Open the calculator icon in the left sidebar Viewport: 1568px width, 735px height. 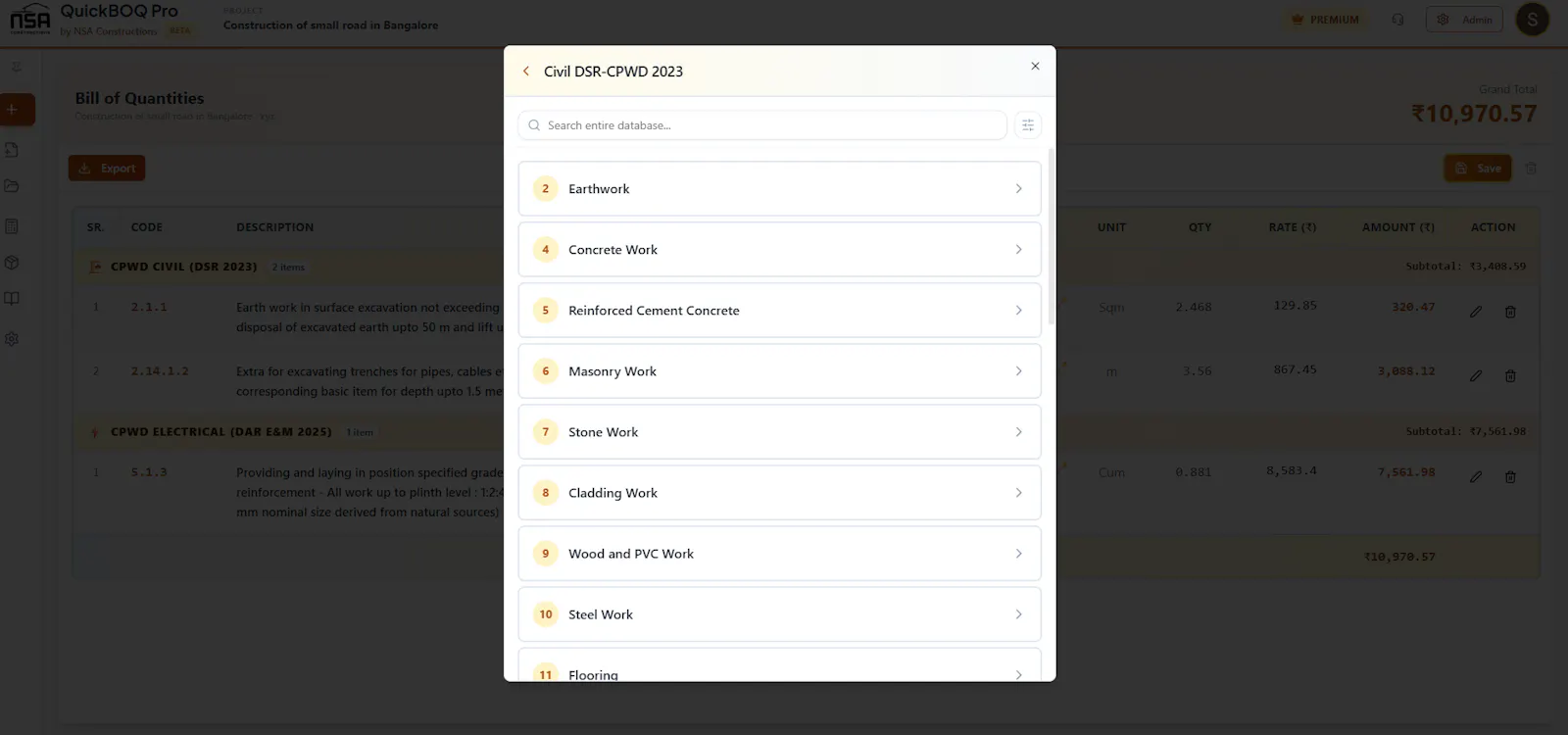coord(12,226)
